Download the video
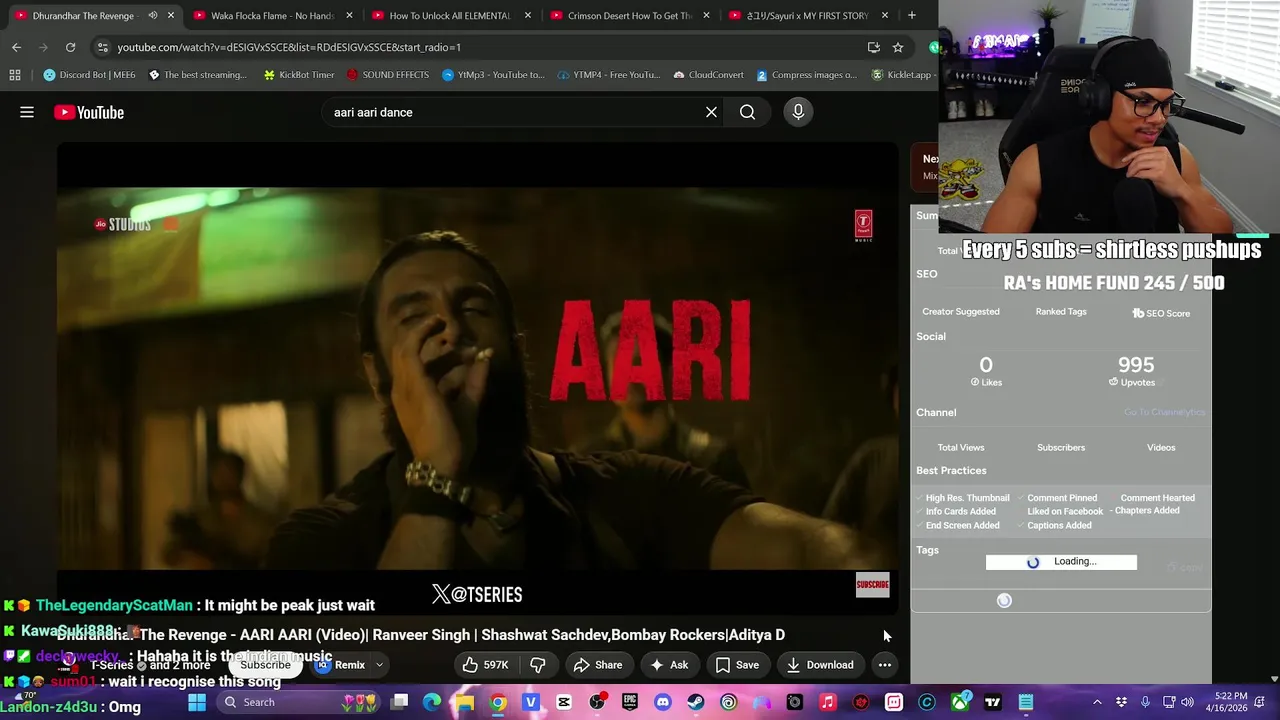 pos(820,665)
